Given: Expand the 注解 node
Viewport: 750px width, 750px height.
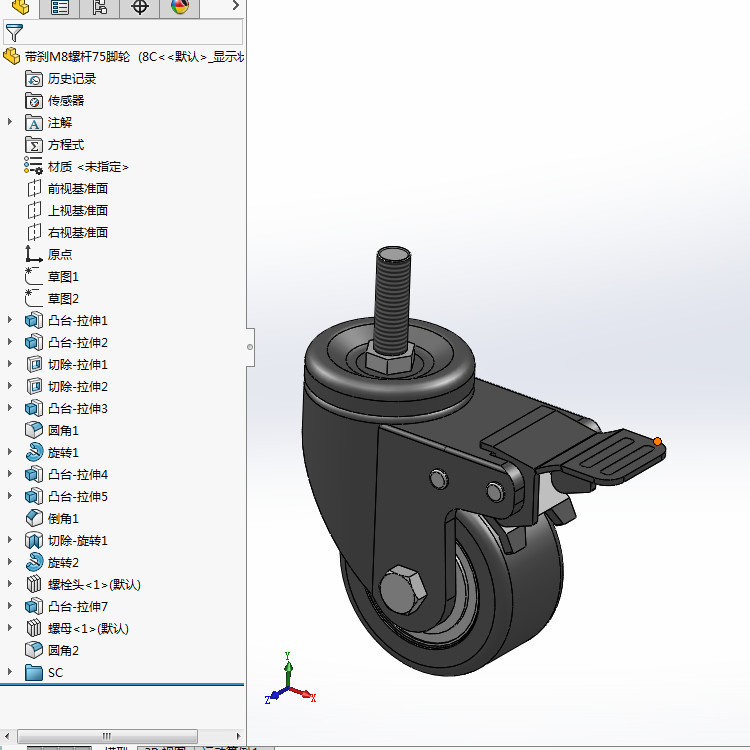Looking at the screenshot, I should [10, 122].
